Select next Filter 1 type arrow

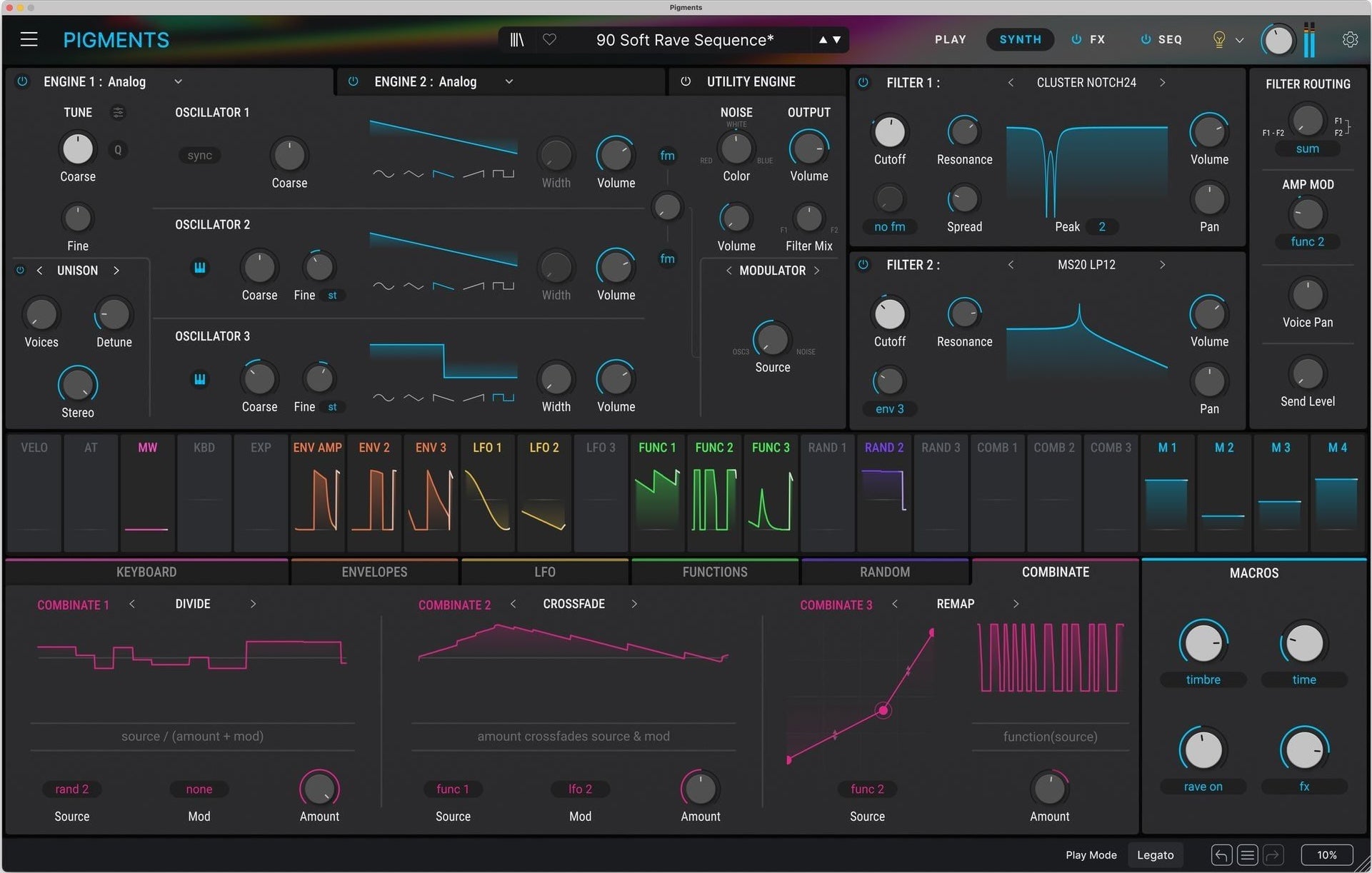point(1162,83)
